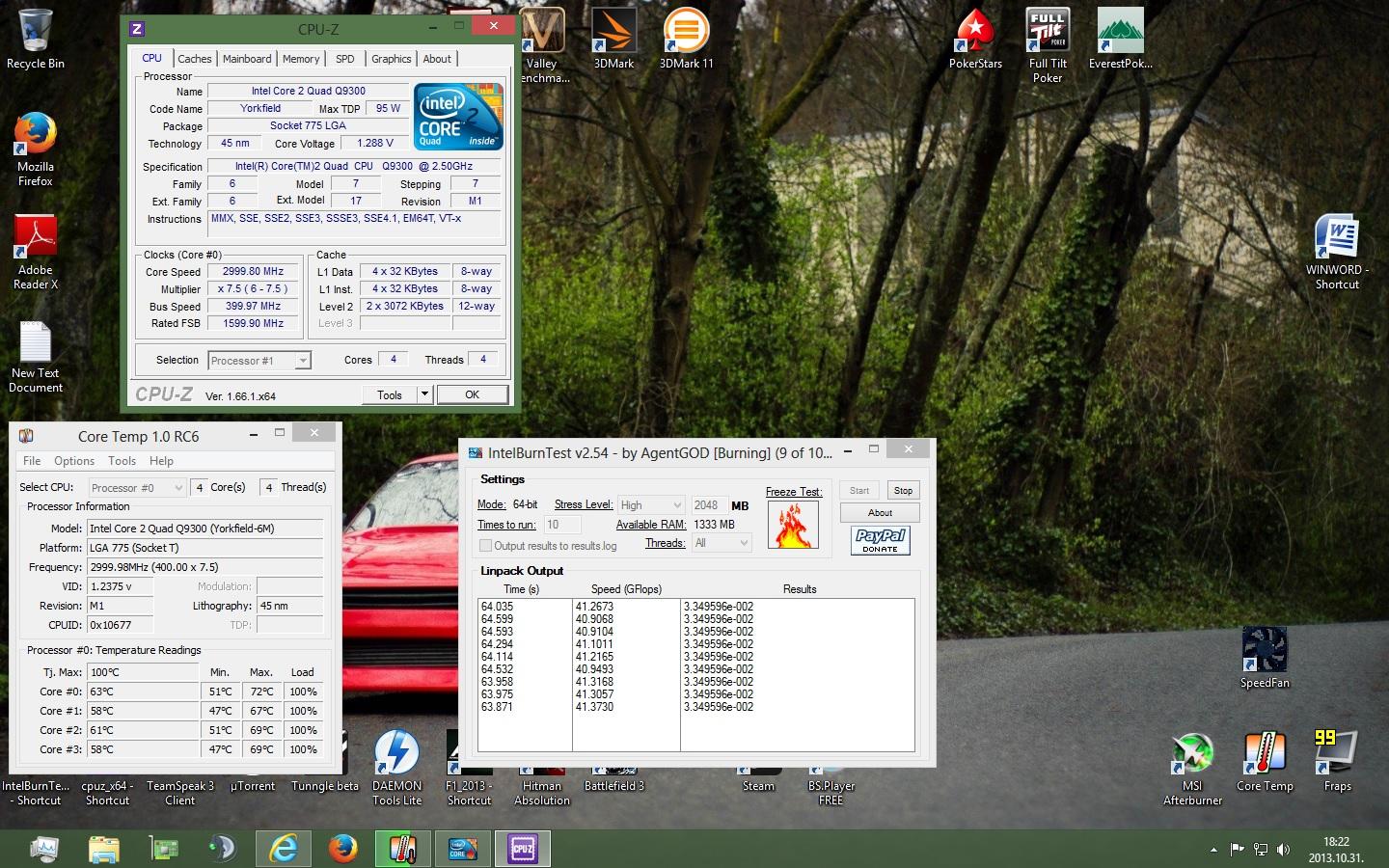Toggle 'Output results to results.log' checkbox
The height and width of the screenshot is (868, 1389).
(485, 546)
